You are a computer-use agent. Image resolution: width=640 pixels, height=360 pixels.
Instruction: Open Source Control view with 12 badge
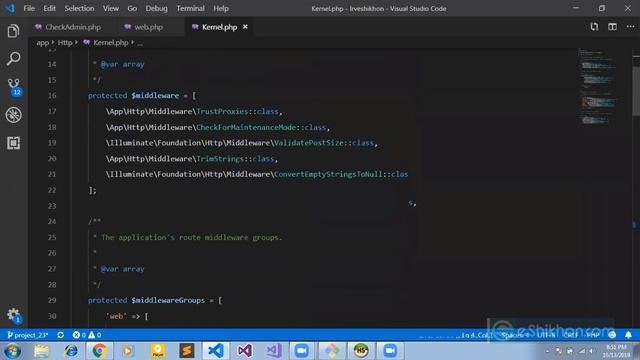(x=14, y=87)
